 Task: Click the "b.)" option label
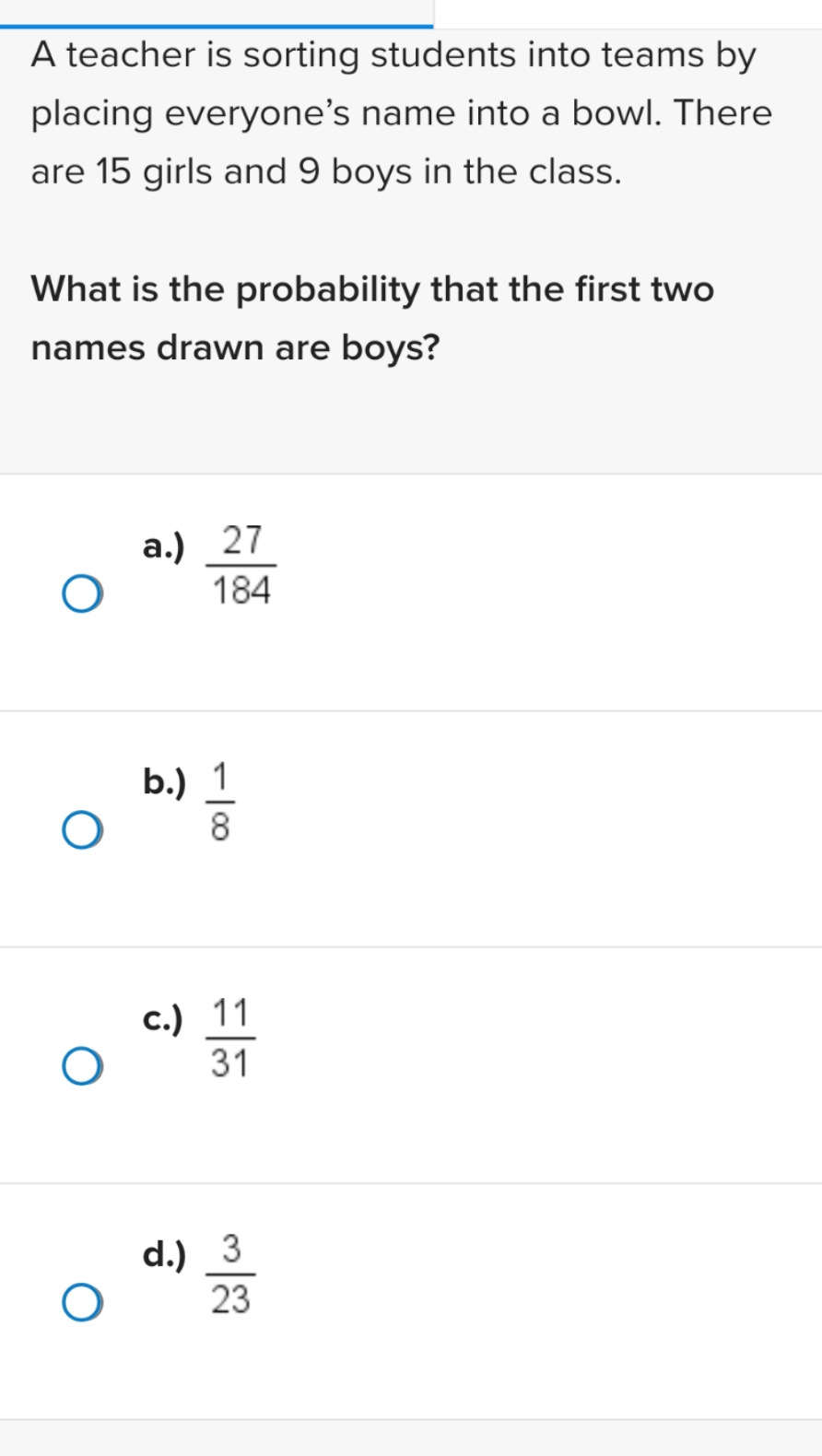point(164,781)
